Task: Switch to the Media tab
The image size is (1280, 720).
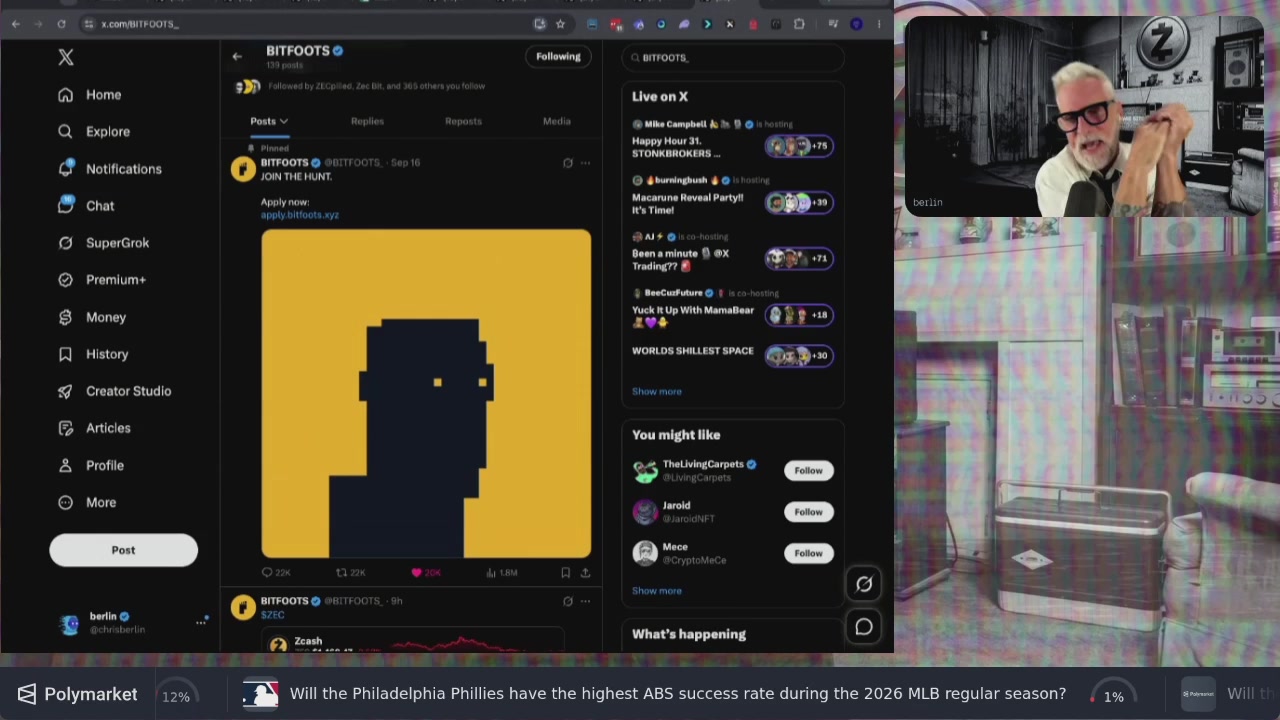Action: tap(557, 121)
